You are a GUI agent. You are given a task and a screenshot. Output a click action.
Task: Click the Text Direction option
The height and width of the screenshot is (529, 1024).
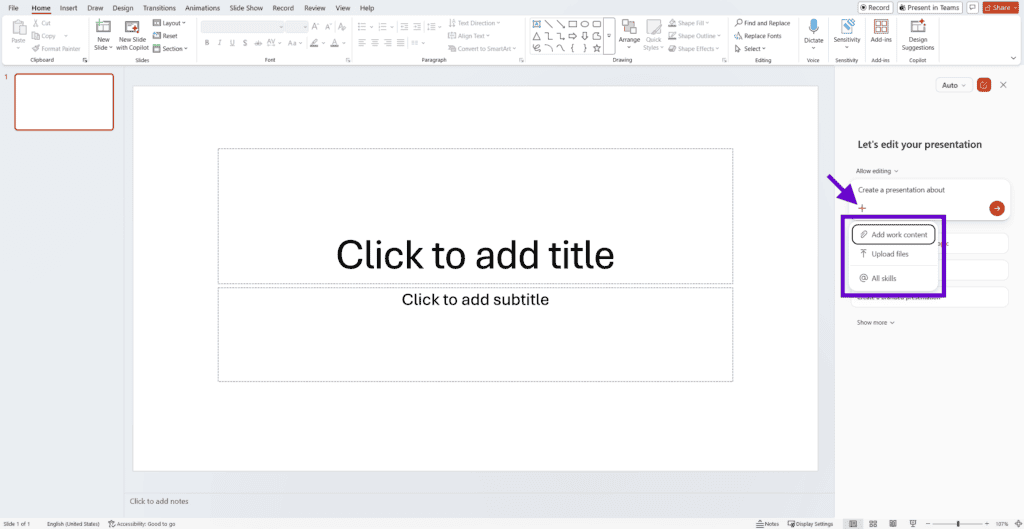[x=474, y=23]
